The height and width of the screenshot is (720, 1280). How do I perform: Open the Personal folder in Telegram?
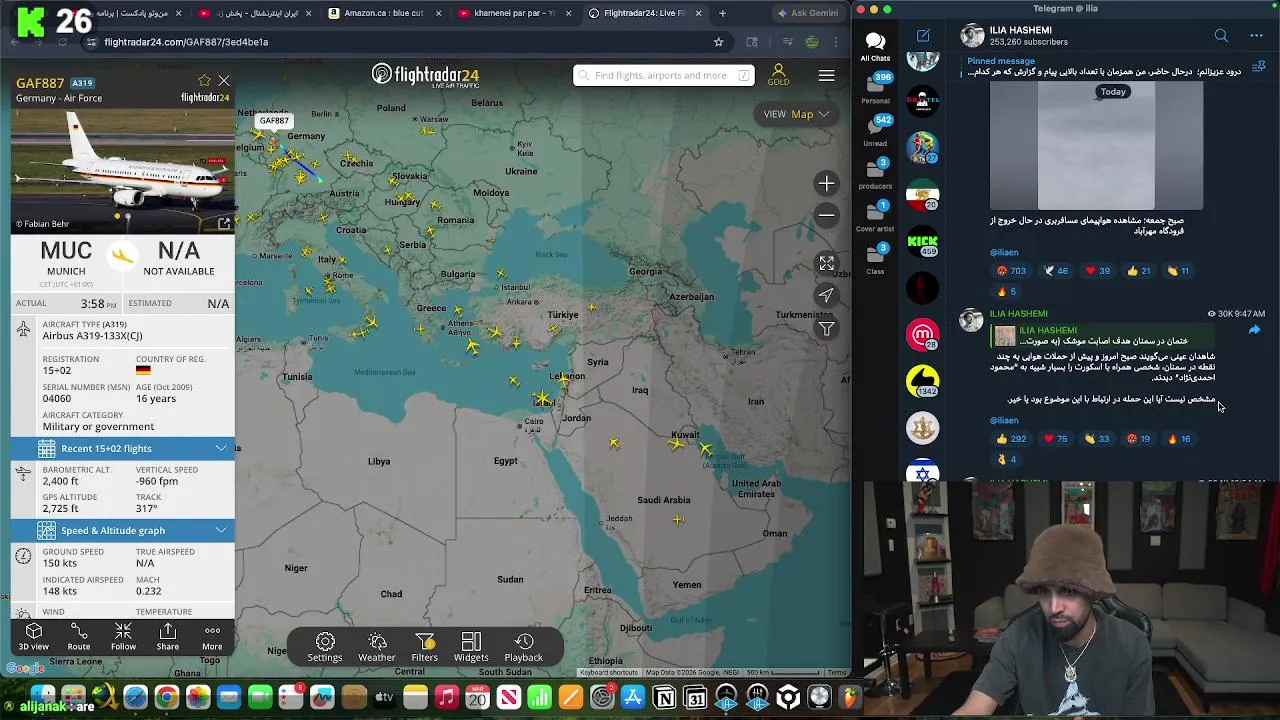(x=875, y=88)
